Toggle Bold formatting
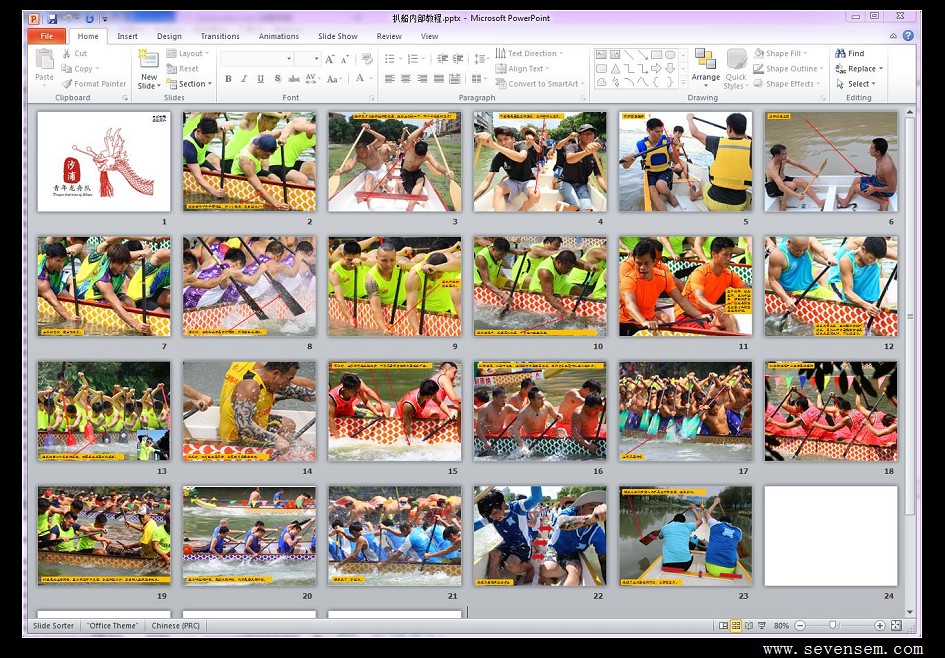The image size is (945, 658). pyautogui.click(x=228, y=78)
